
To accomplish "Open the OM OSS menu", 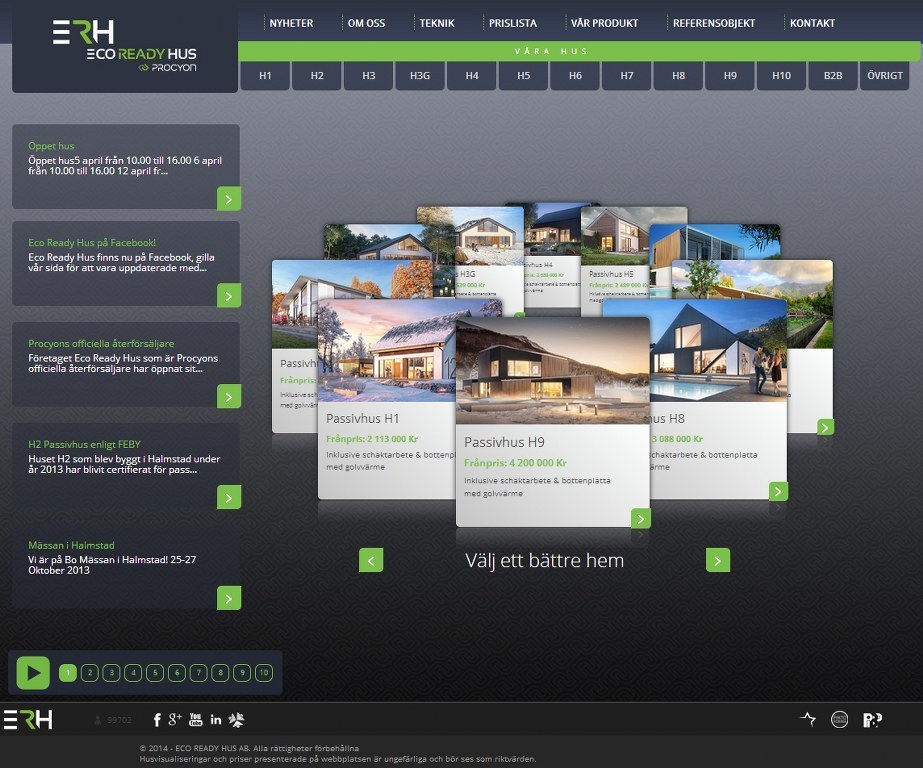I will [x=366, y=23].
